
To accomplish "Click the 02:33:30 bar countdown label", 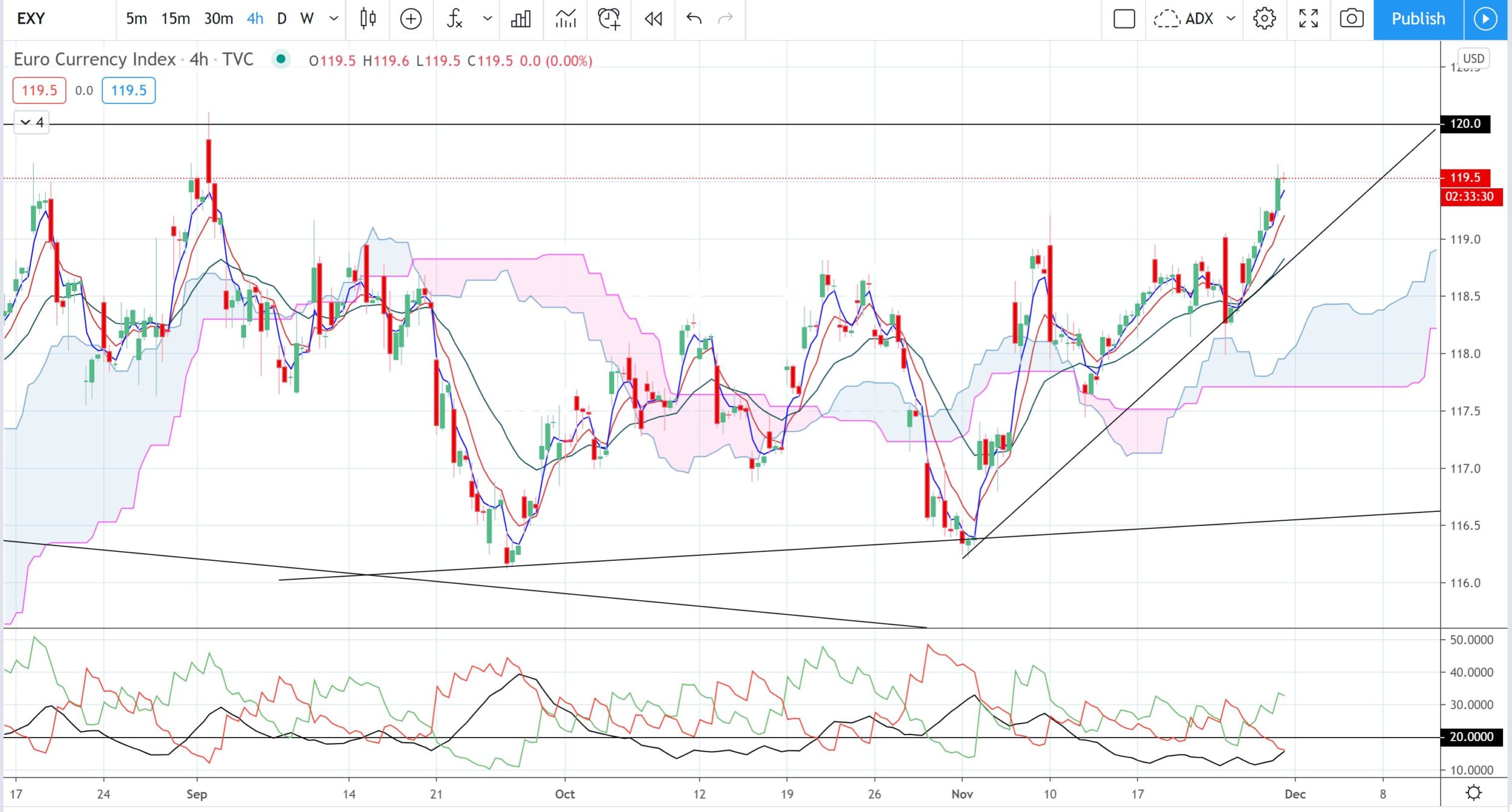I will click(1471, 197).
